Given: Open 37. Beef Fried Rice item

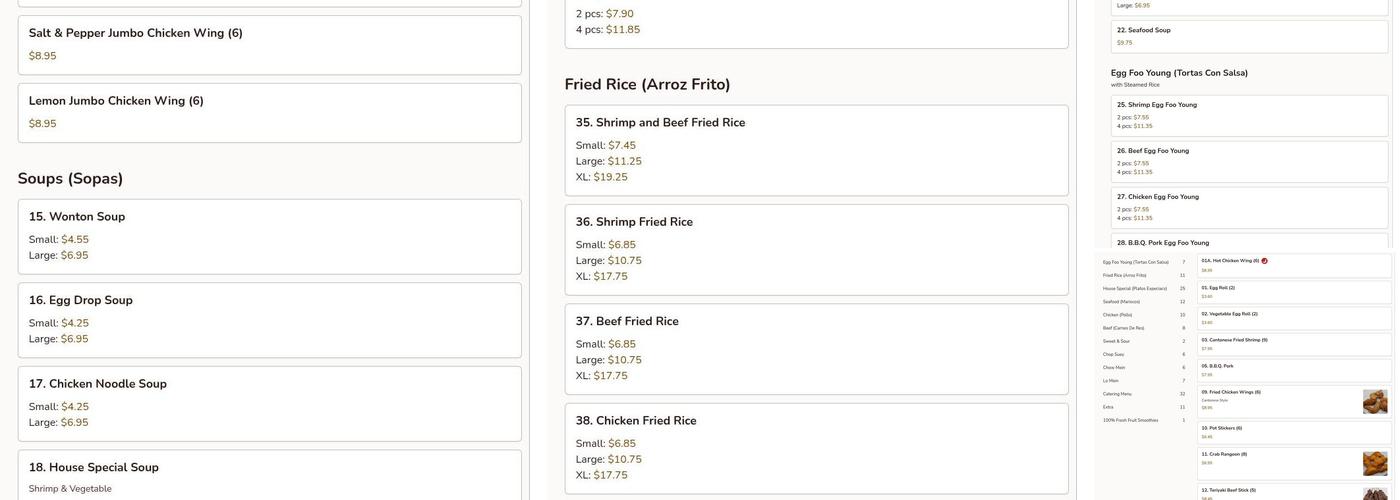Looking at the screenshot, I should [816, 349].
